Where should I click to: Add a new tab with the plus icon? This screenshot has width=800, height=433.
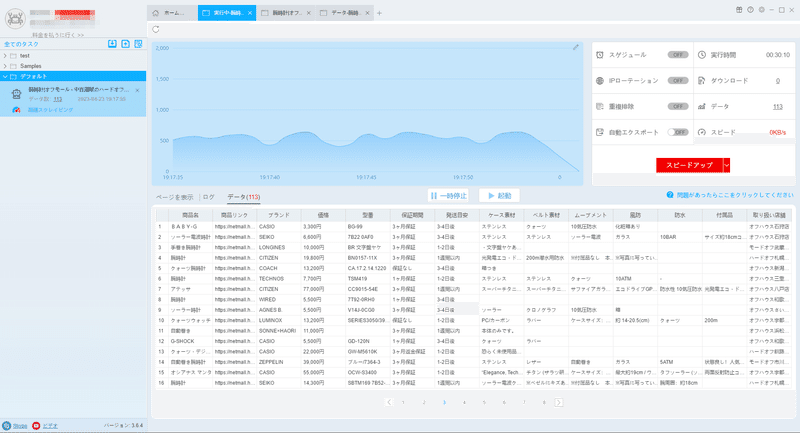point(379,13)
